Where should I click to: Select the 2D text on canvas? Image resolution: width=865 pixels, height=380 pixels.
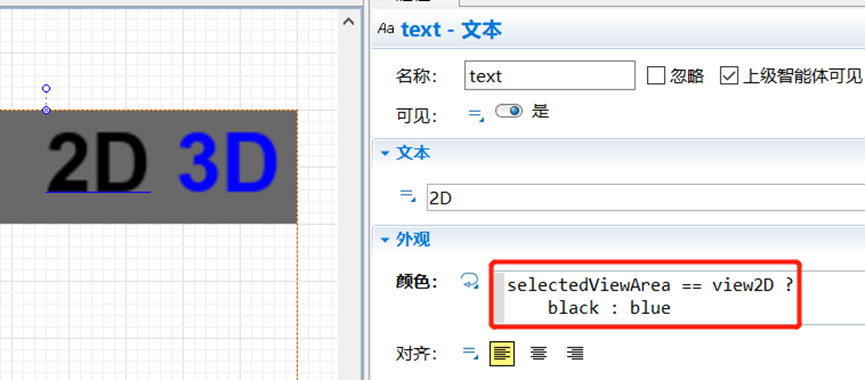98,163
